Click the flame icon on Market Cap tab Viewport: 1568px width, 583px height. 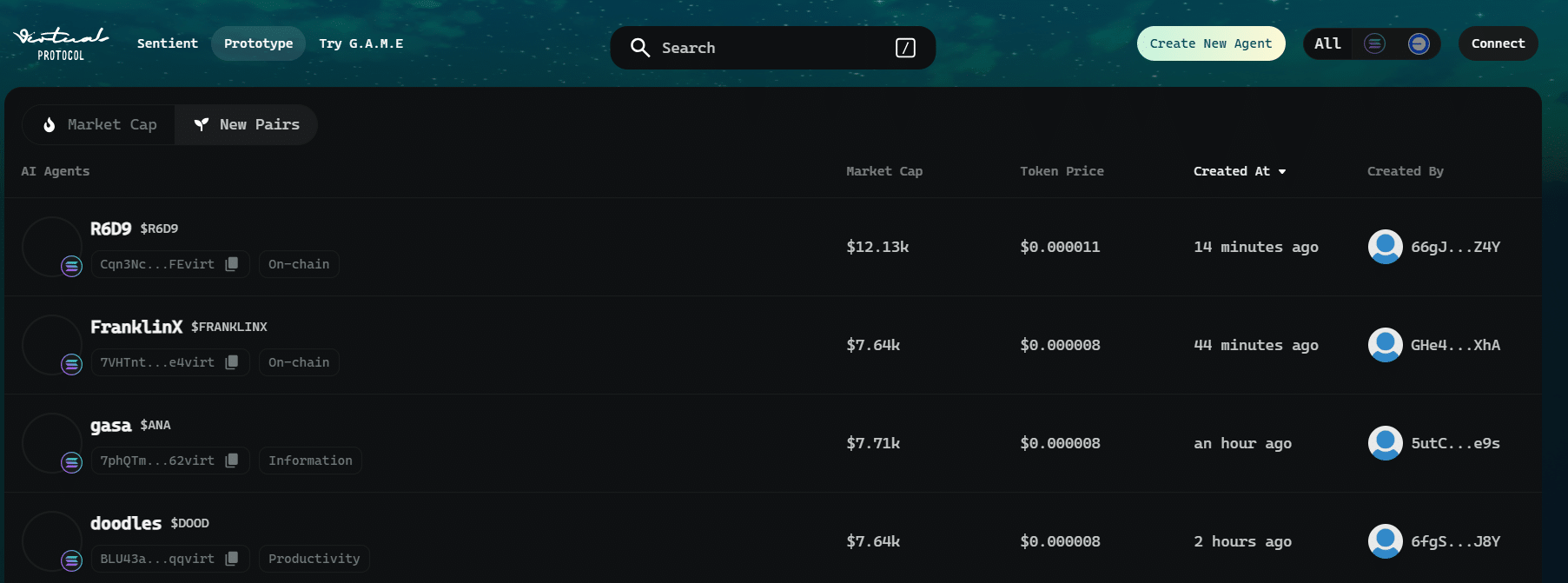[x=50, y=125]
